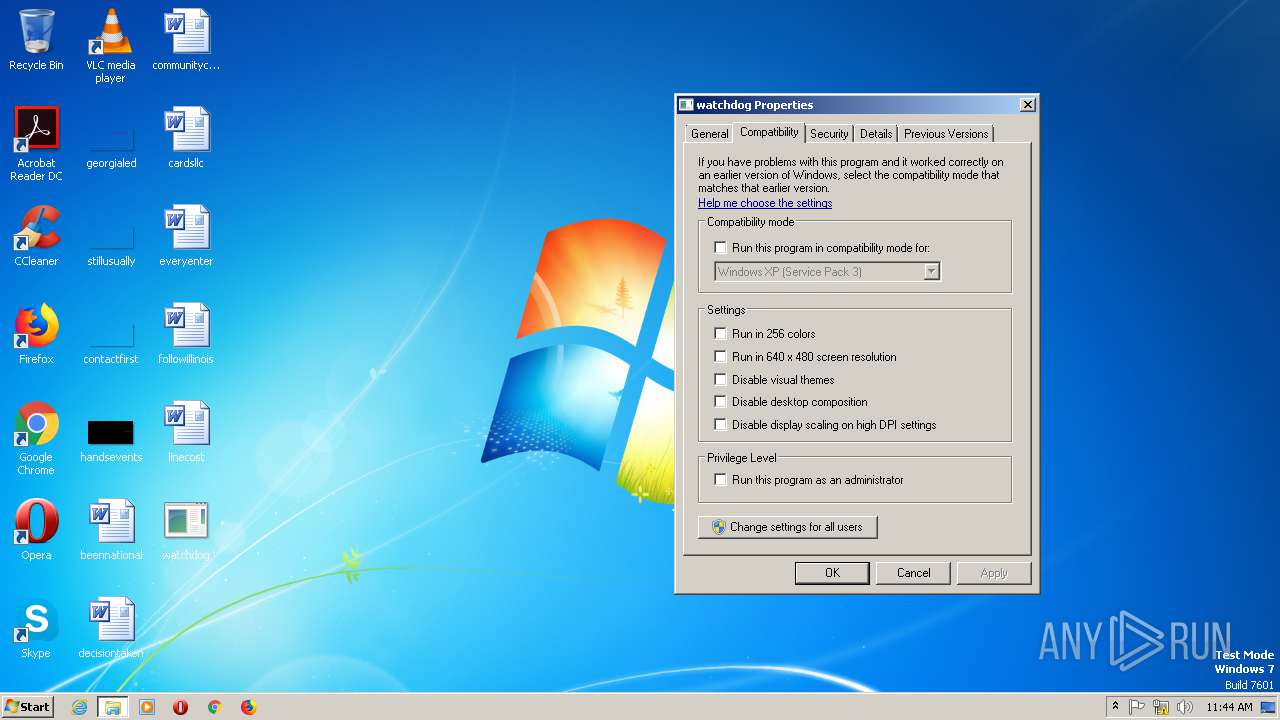Open the volume control in system tray
Viewport: 1280px width, 720px height.
[1185, 707]
